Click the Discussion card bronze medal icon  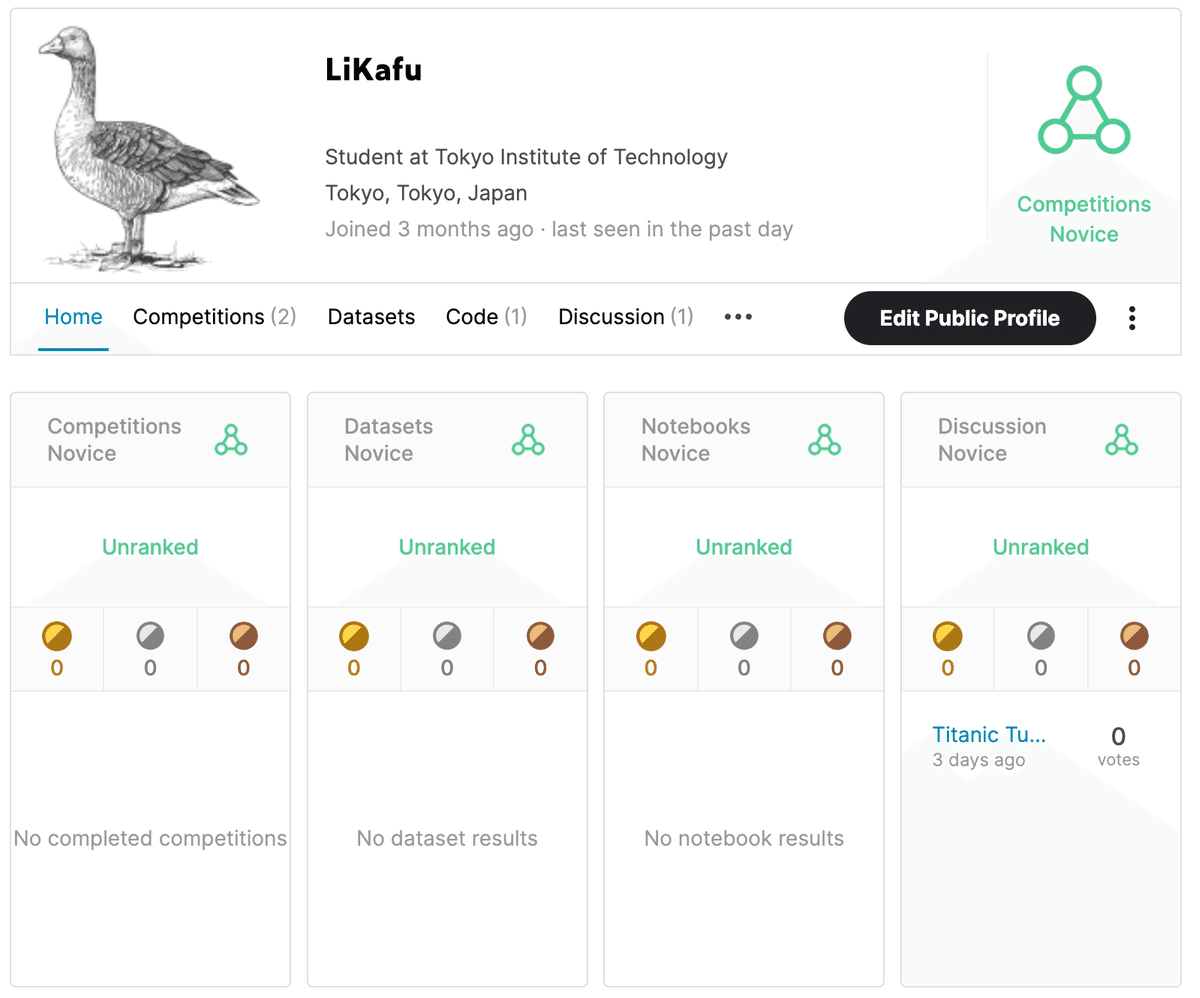1134,635
